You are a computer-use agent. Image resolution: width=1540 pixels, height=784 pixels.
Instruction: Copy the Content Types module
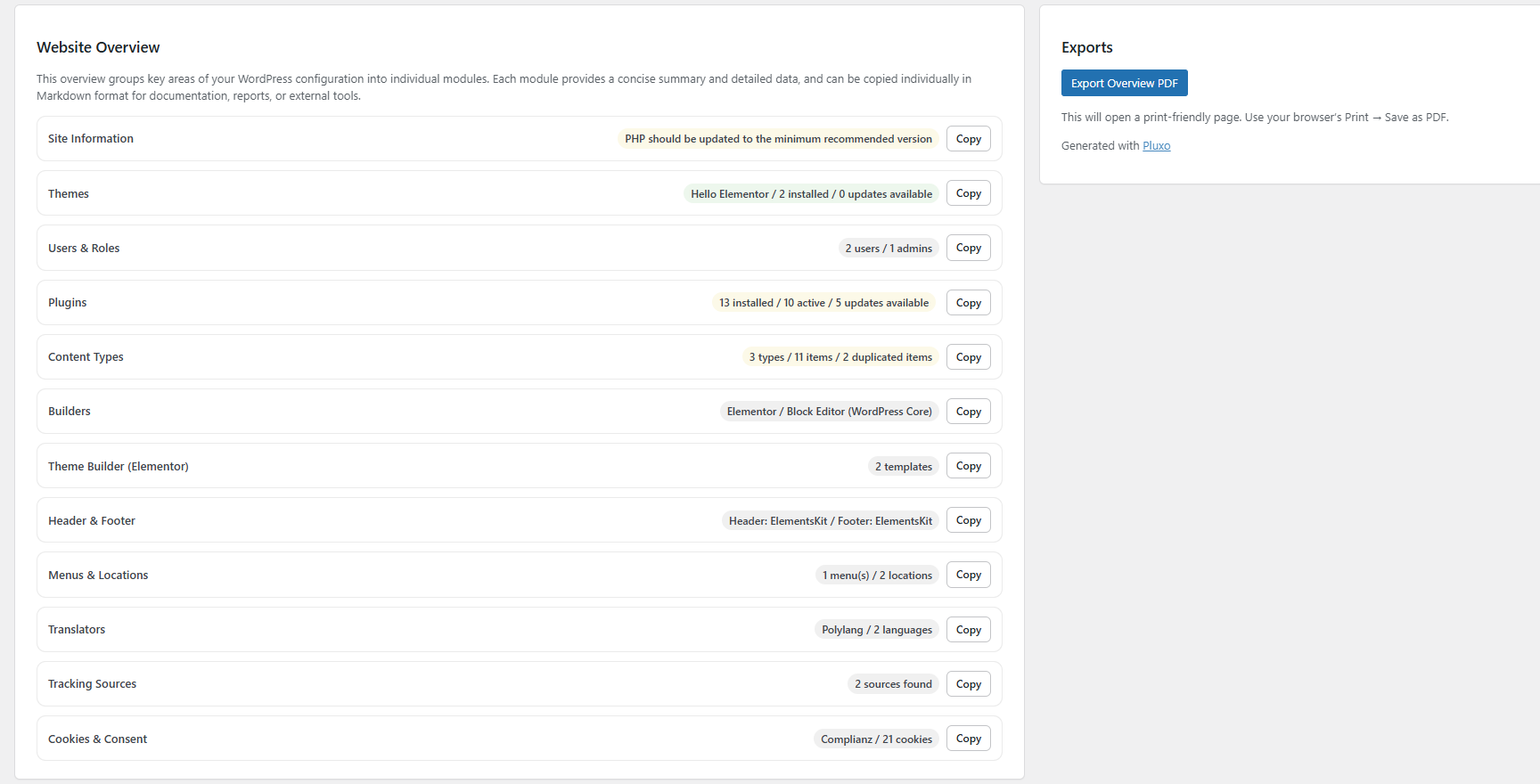(x=968, y=357)
